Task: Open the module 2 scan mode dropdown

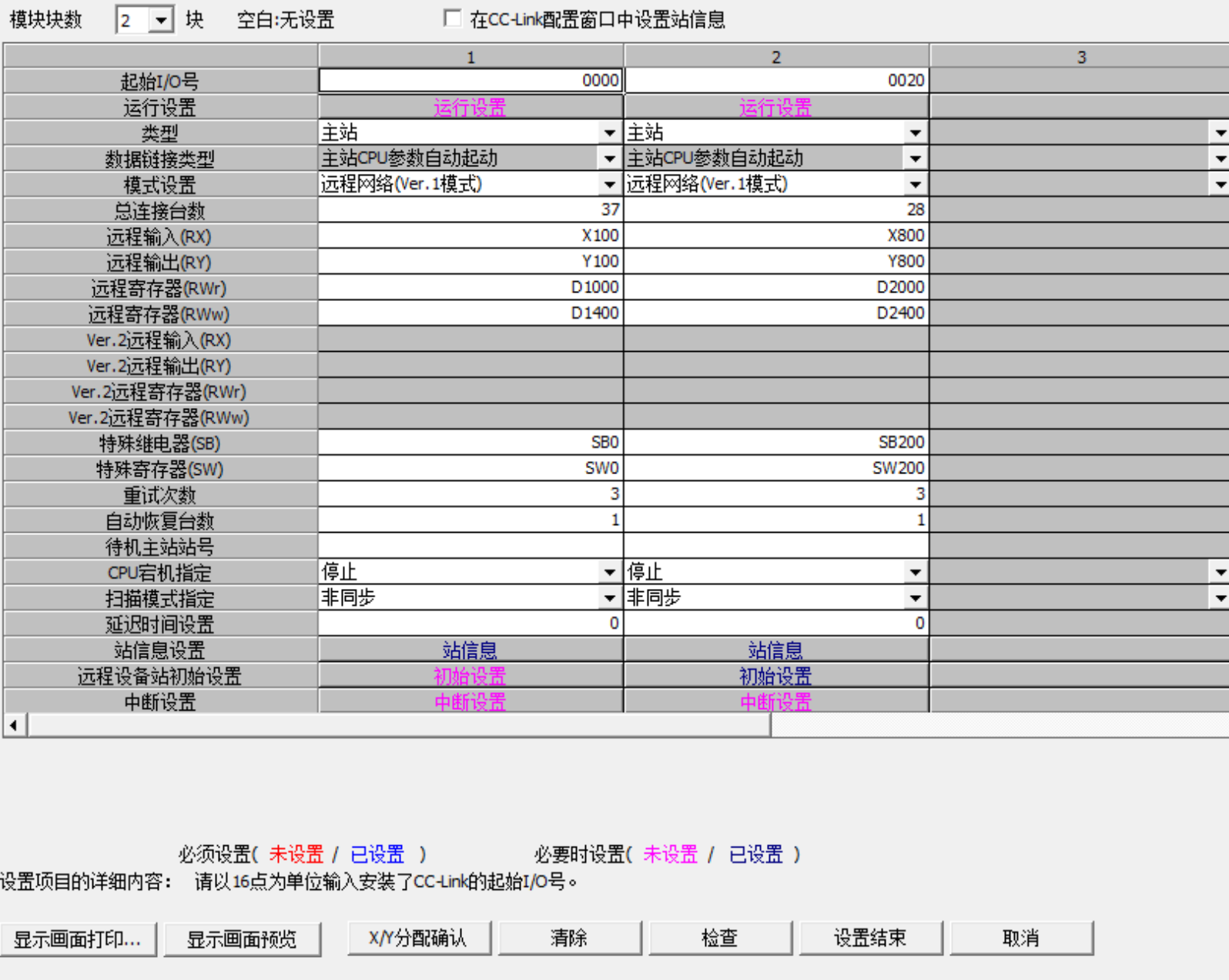Action: pos(915,598)
